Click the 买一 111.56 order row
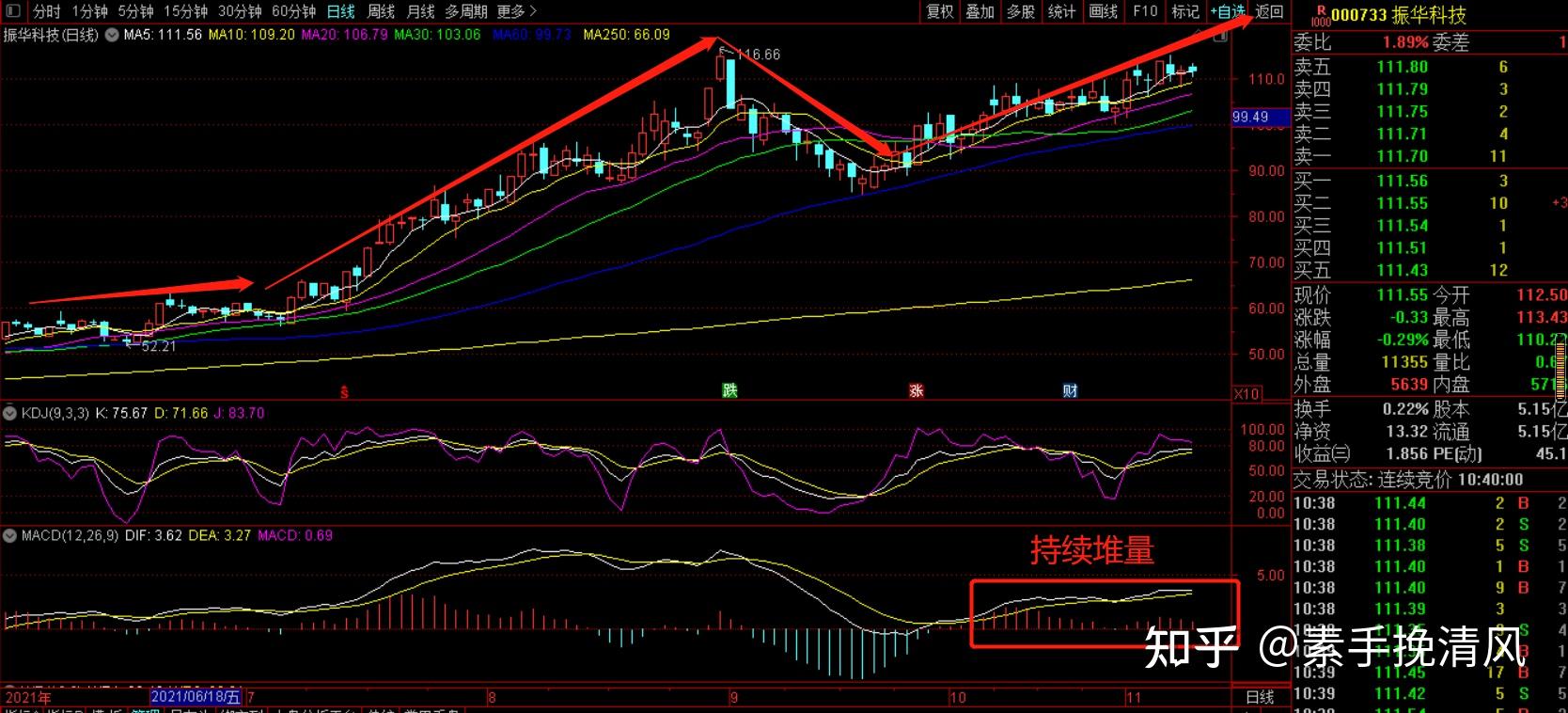The height and width of the screenshot is (713, 1568). point(1430,181)
